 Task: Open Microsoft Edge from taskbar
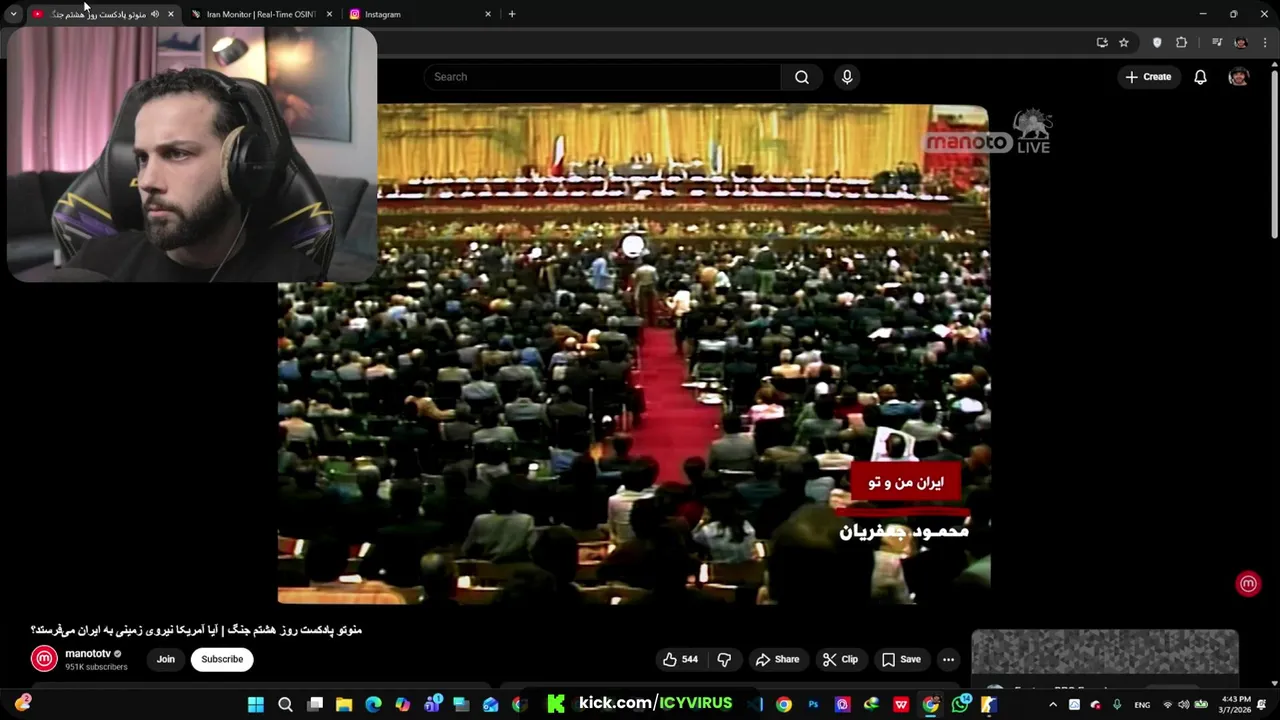pyautogui.click(x=373, y=705)
